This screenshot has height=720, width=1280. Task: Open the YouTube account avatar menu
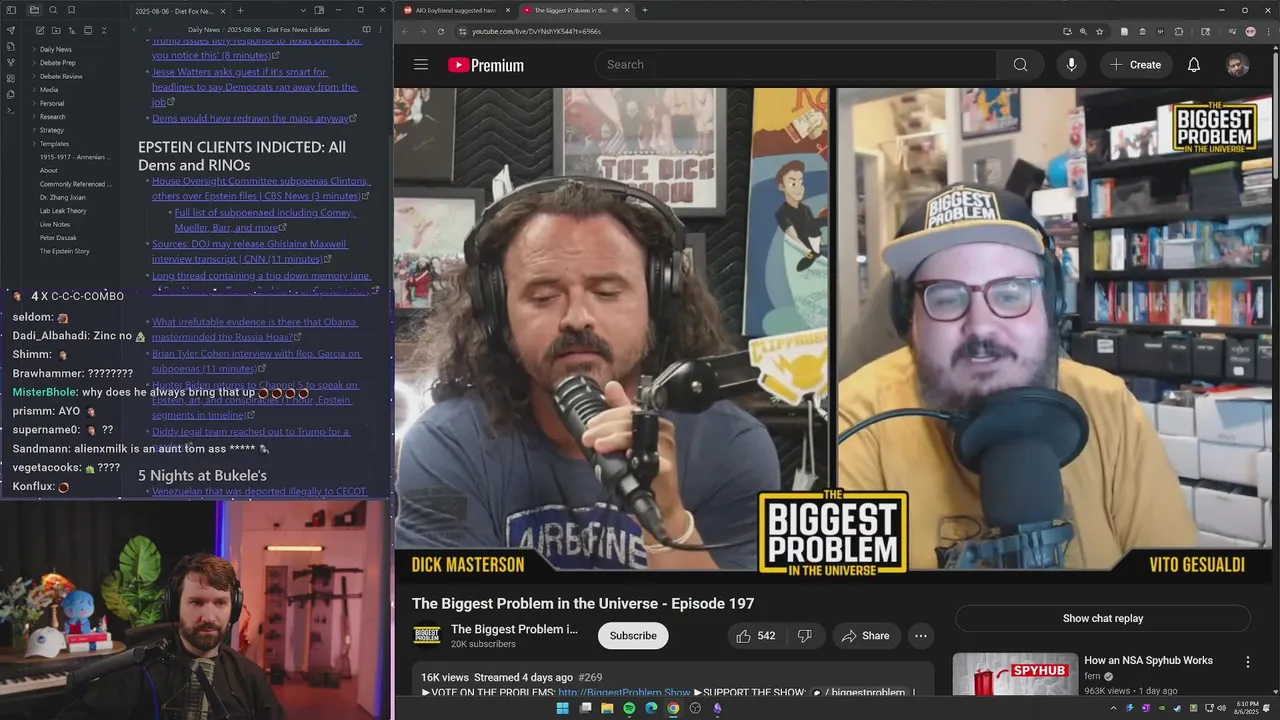[1238, 65]
